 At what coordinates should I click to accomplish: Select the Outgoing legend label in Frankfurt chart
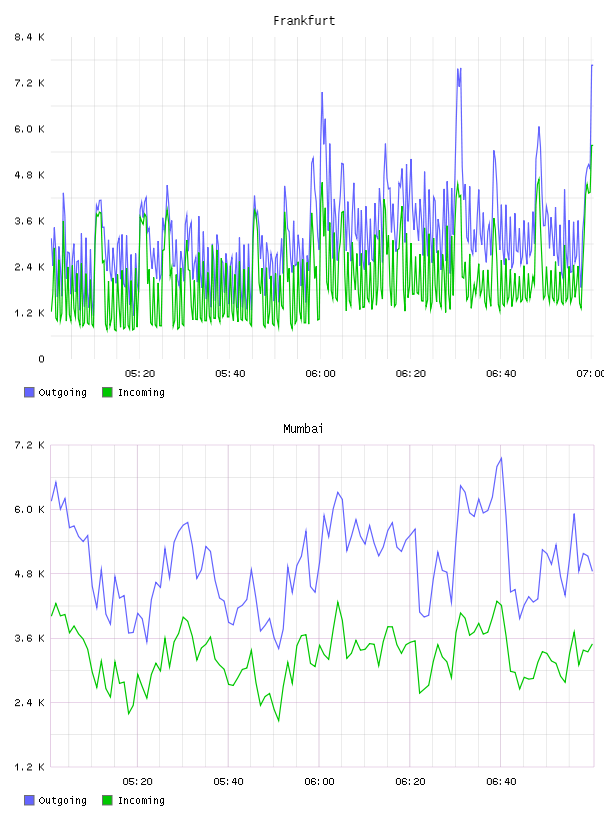[62, 393]
